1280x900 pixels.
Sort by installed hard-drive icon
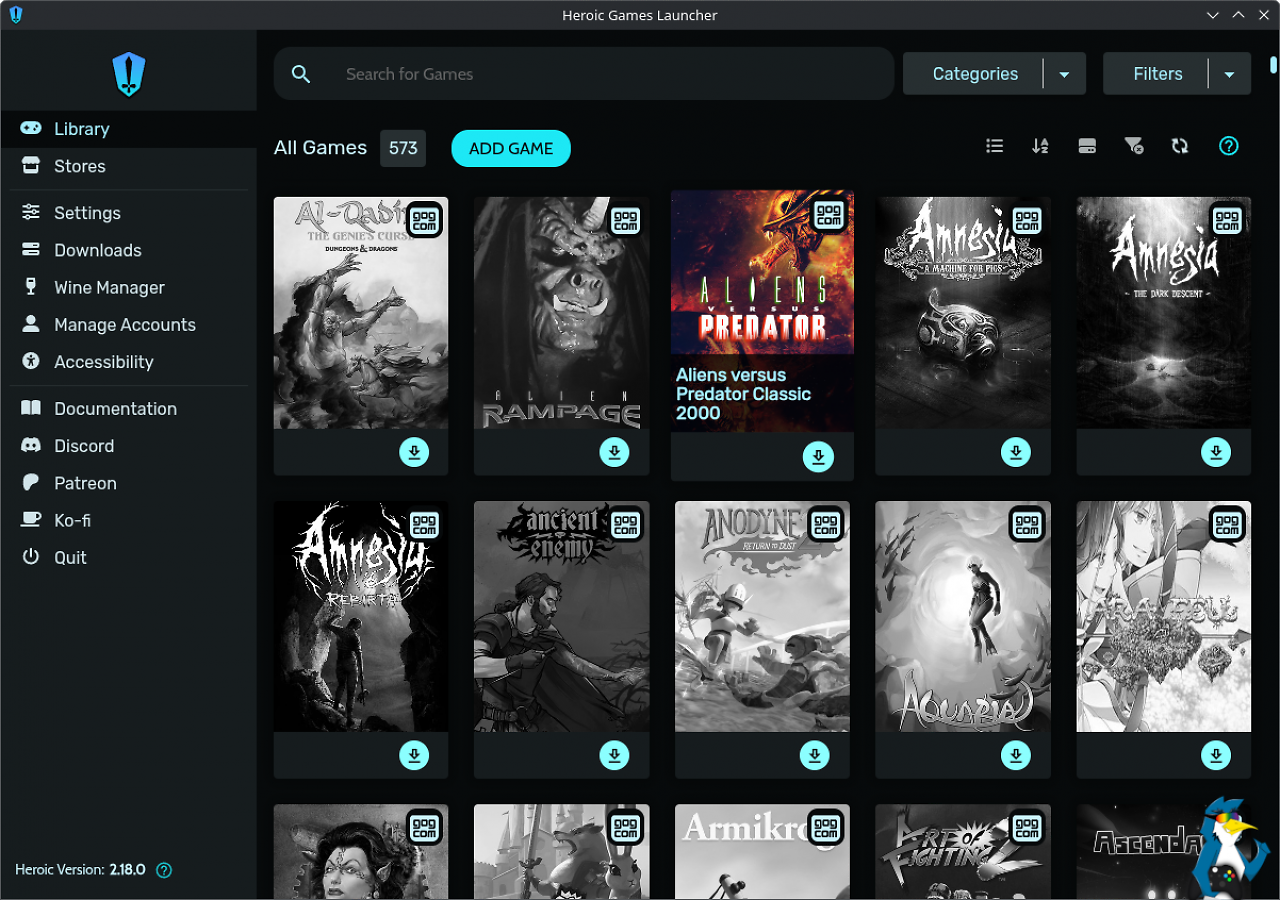pos(1087,146)
